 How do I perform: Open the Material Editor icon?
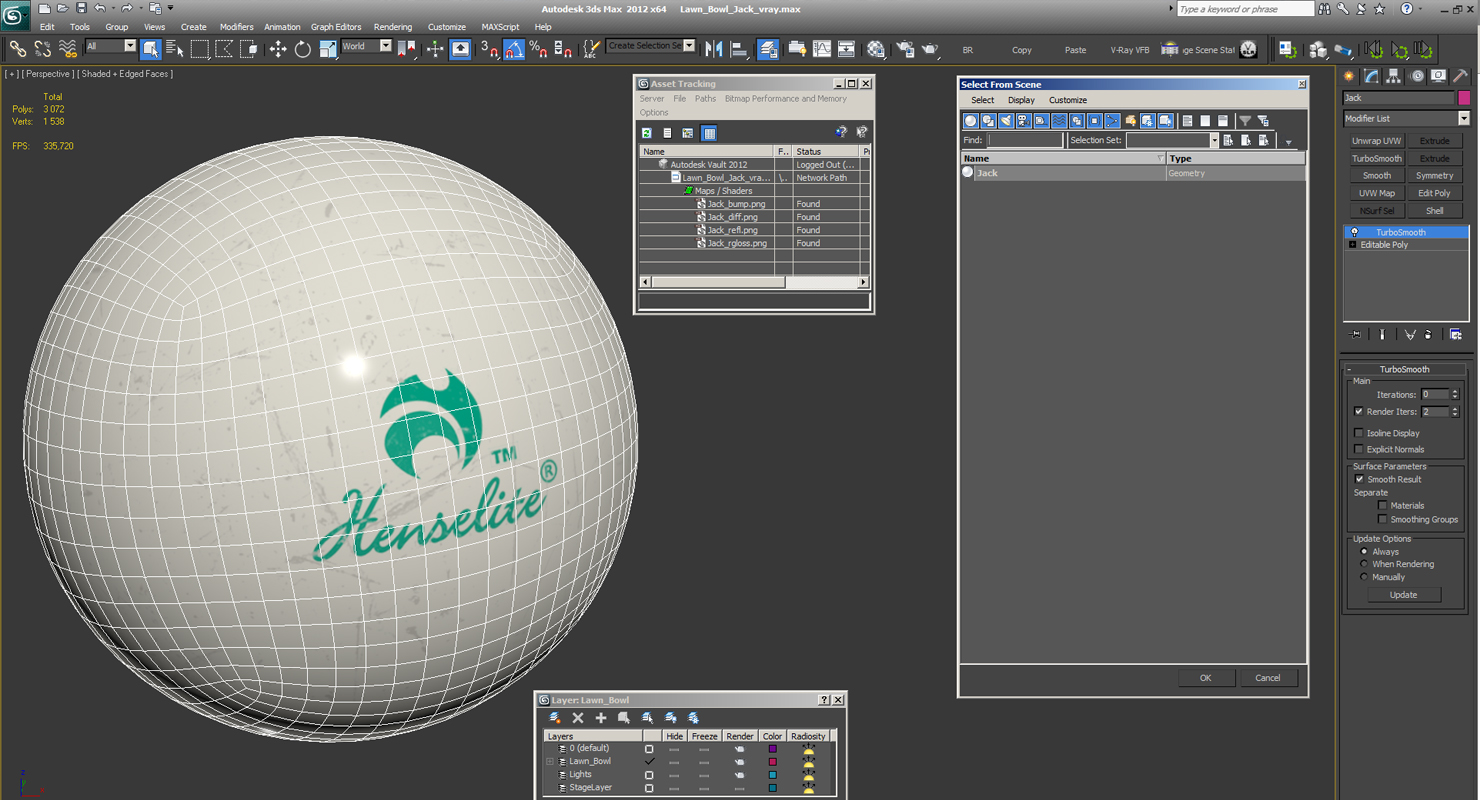click(876, 49)
